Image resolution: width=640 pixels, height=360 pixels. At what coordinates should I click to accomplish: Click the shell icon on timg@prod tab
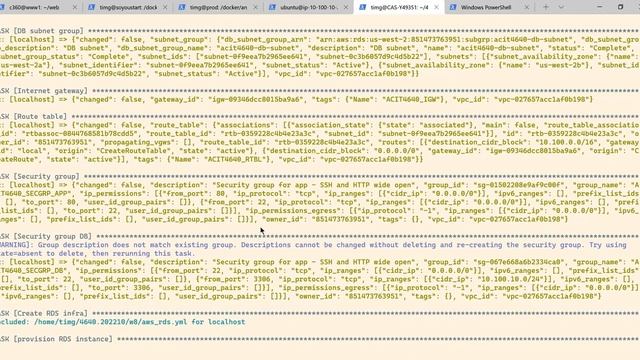tap(182, 7)
